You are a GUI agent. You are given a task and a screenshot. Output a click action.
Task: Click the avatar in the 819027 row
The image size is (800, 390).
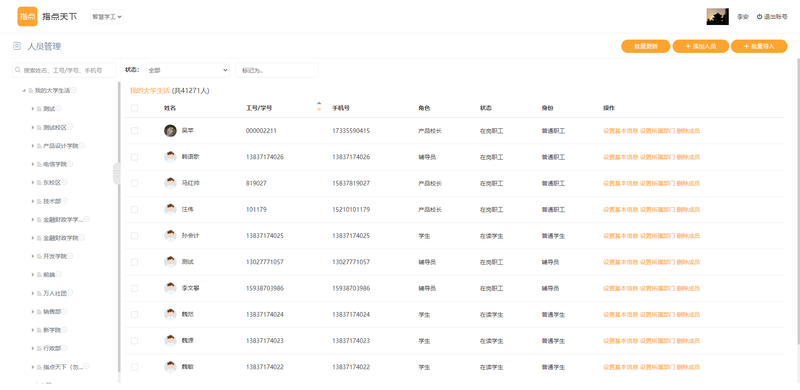pyautogui.click(x=170, y=183)
